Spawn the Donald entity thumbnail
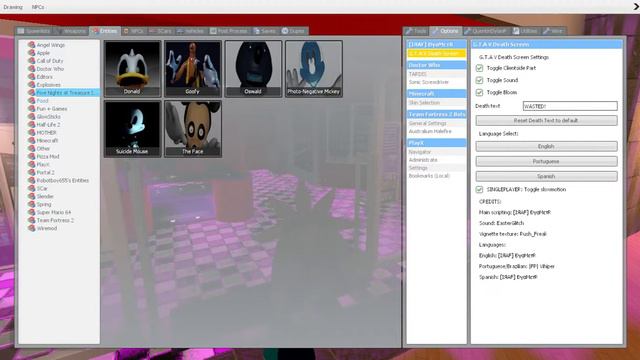 click(x=132, y=69)
